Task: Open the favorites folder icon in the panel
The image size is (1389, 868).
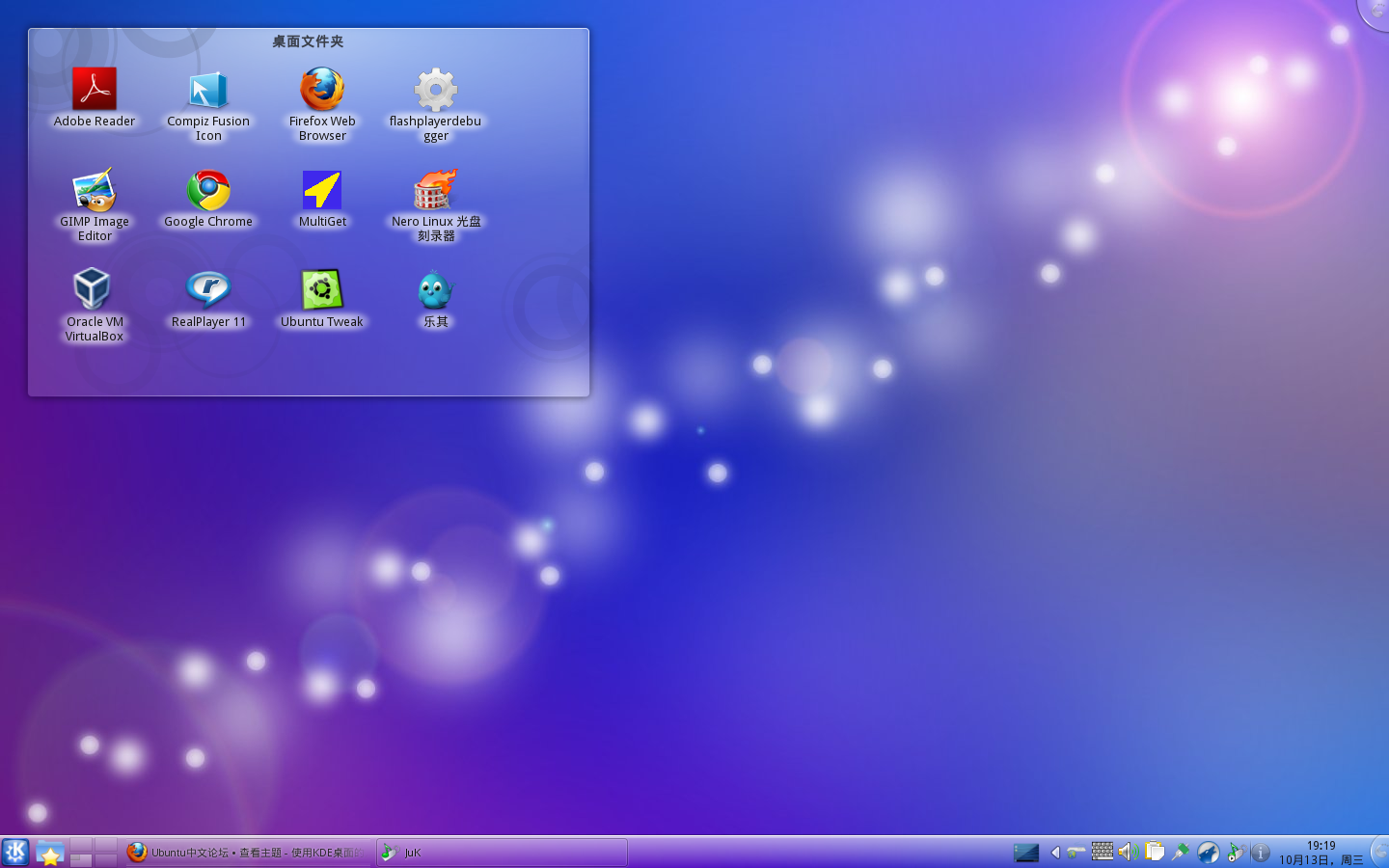Action: tap(50, 854)
